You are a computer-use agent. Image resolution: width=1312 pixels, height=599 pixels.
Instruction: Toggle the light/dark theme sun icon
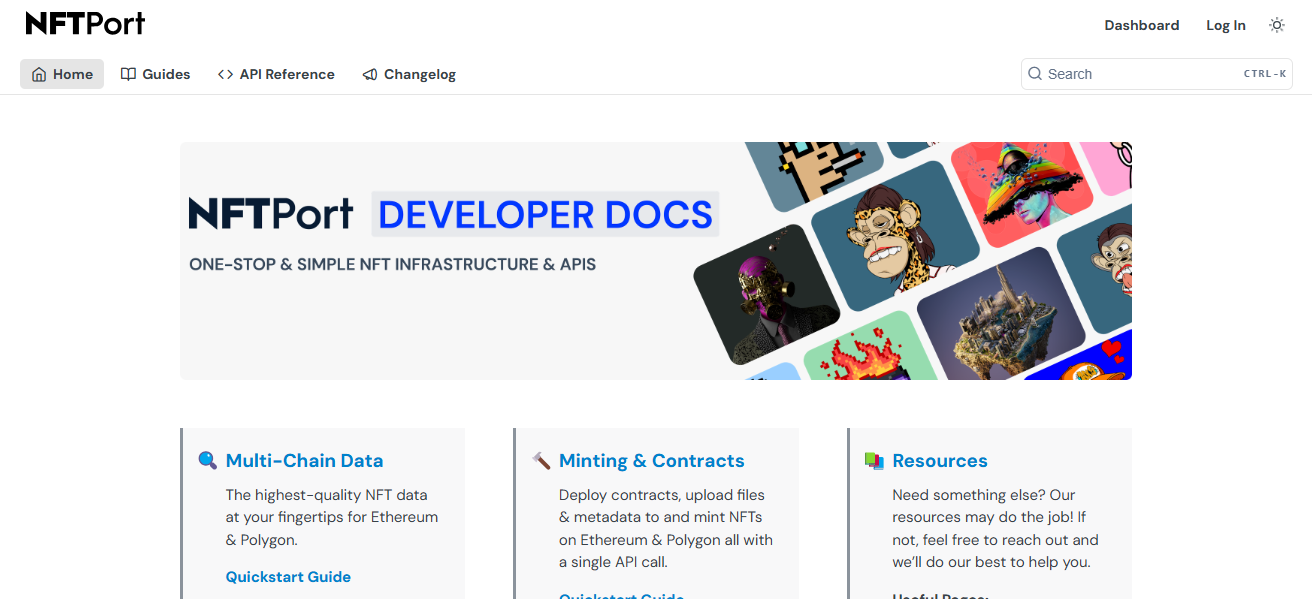1277,25
